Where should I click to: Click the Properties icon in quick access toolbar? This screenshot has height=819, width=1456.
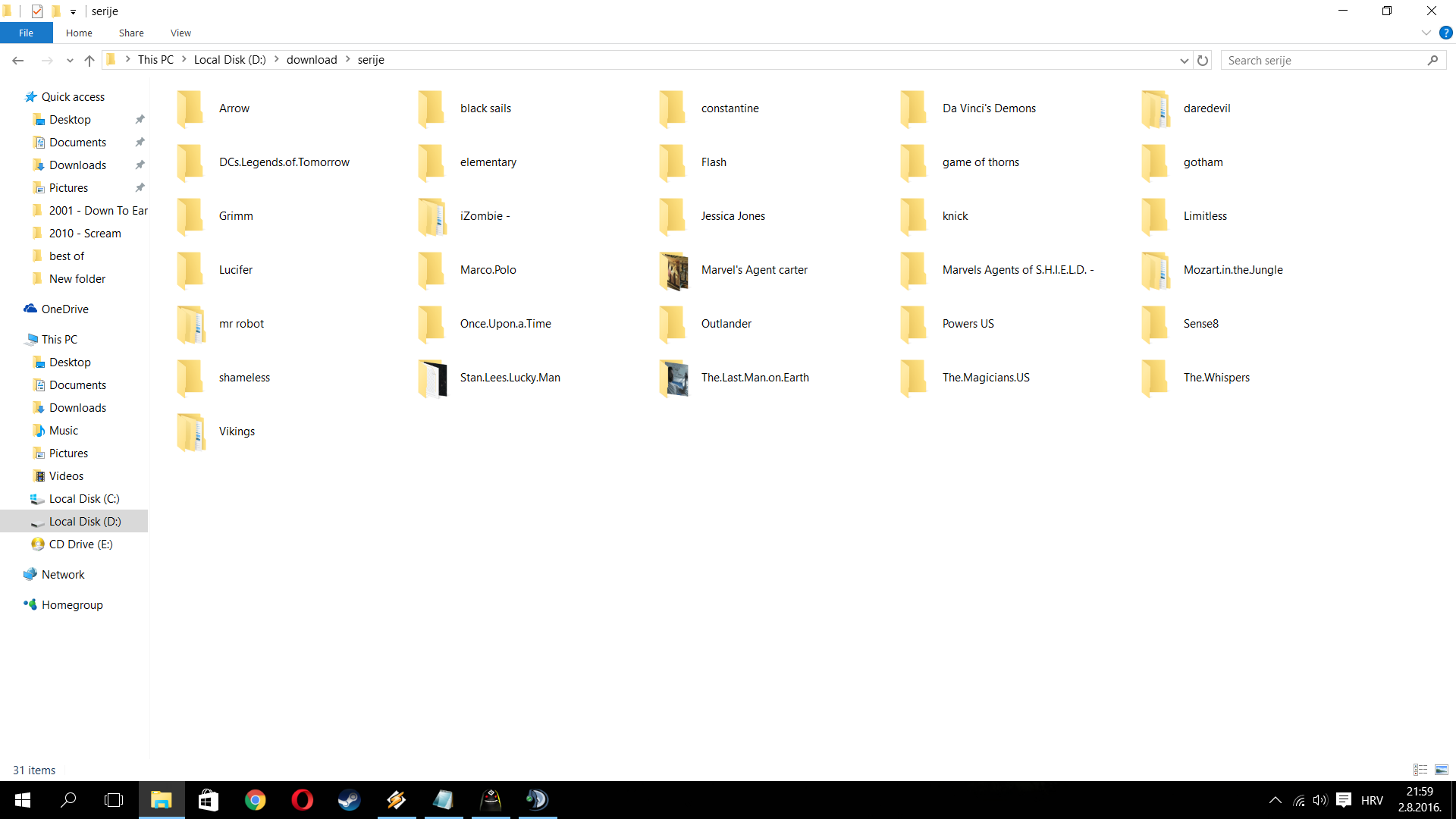click(x=36, y=11)
